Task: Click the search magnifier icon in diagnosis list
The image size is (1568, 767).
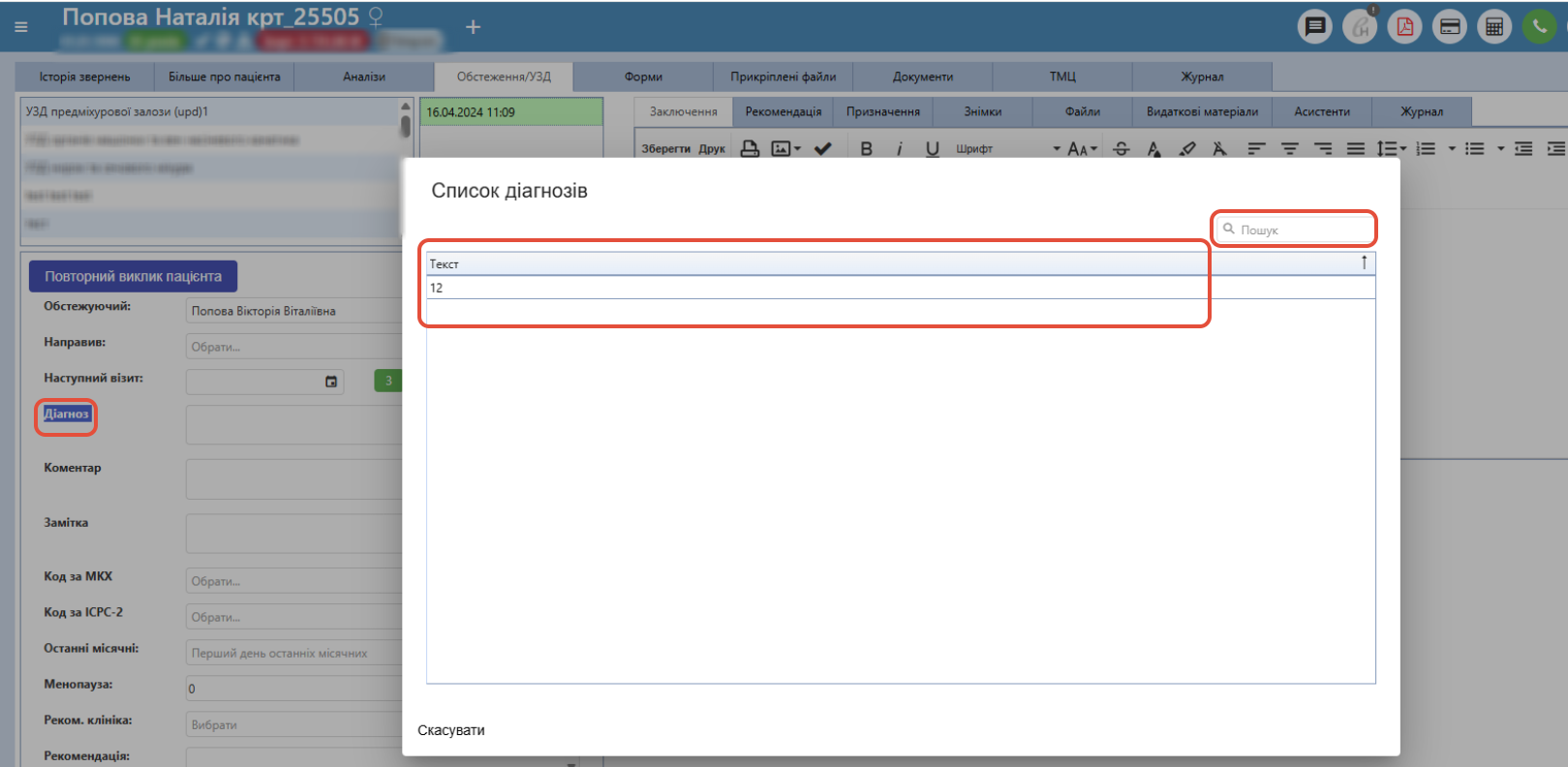Action: [1229, 229]
